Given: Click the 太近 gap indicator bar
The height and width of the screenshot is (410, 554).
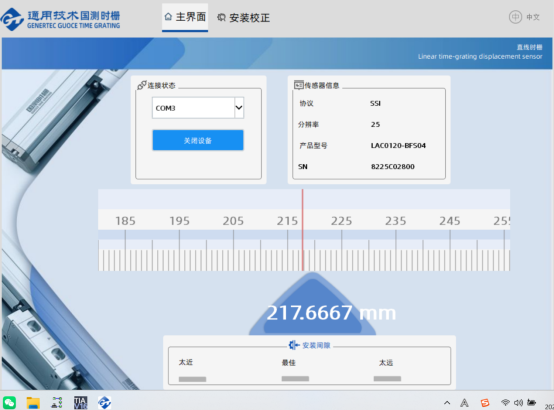Looking at the screenshot, I should point(192,379).
